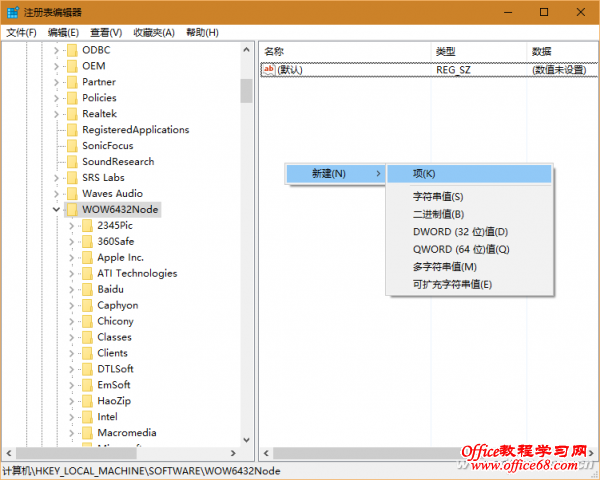Screen dimensions: 600x480
Task: Click tree pane horizontal scroll right arrow
Action: (x=233, y=453)
